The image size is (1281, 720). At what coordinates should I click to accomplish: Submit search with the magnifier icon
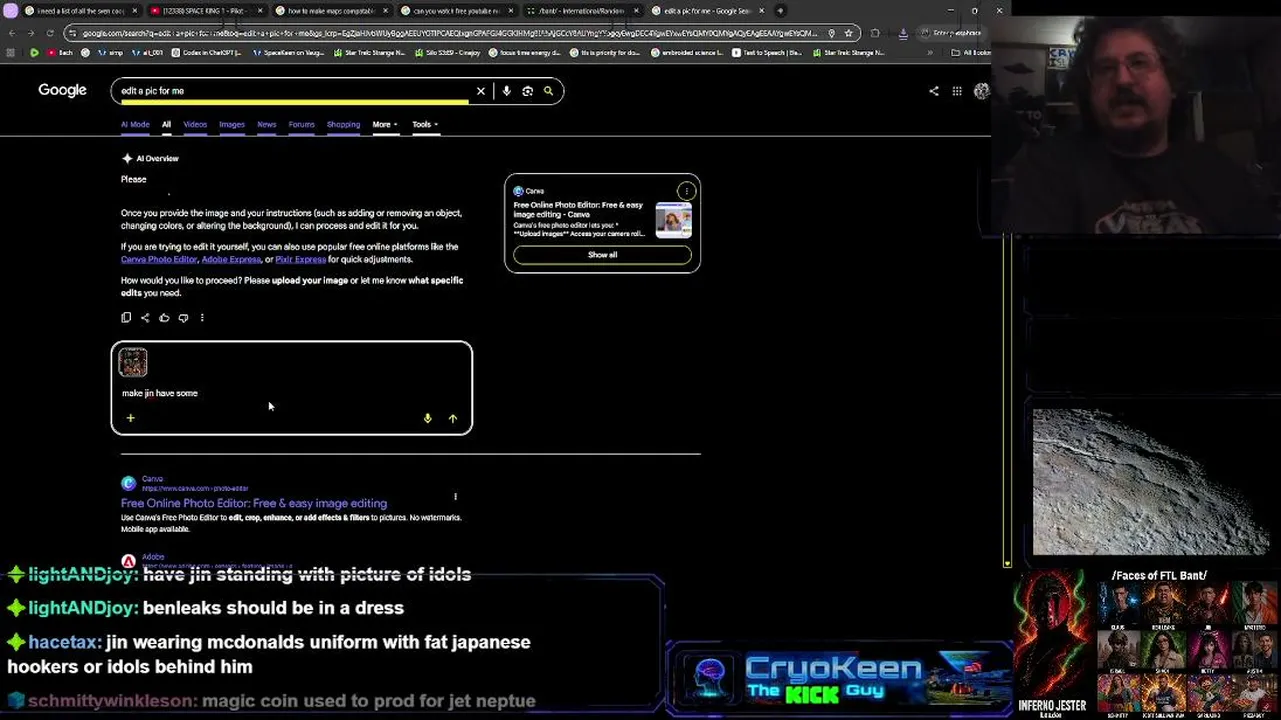[548, 91]
